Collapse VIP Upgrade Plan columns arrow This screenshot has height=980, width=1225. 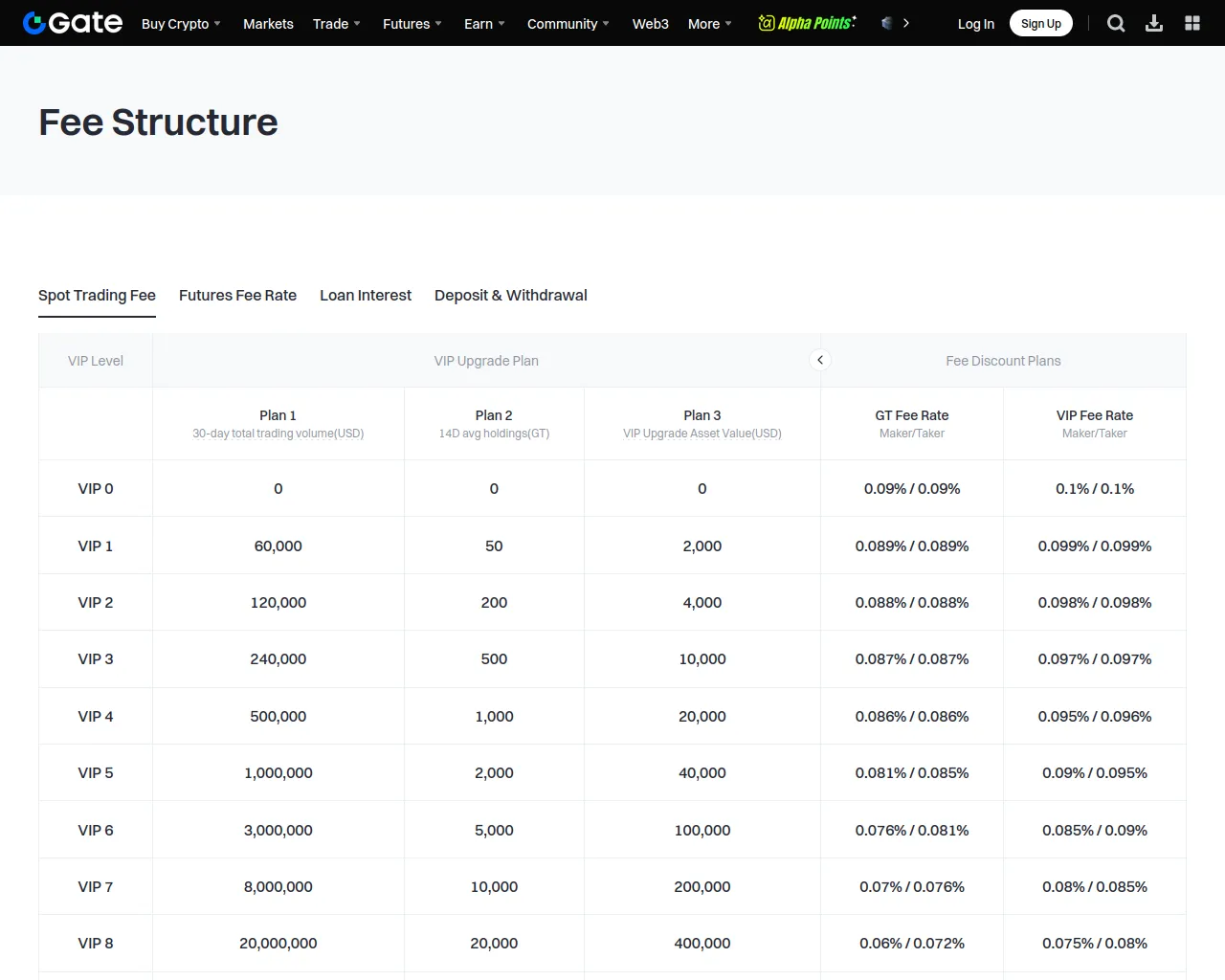pos(820,360)
